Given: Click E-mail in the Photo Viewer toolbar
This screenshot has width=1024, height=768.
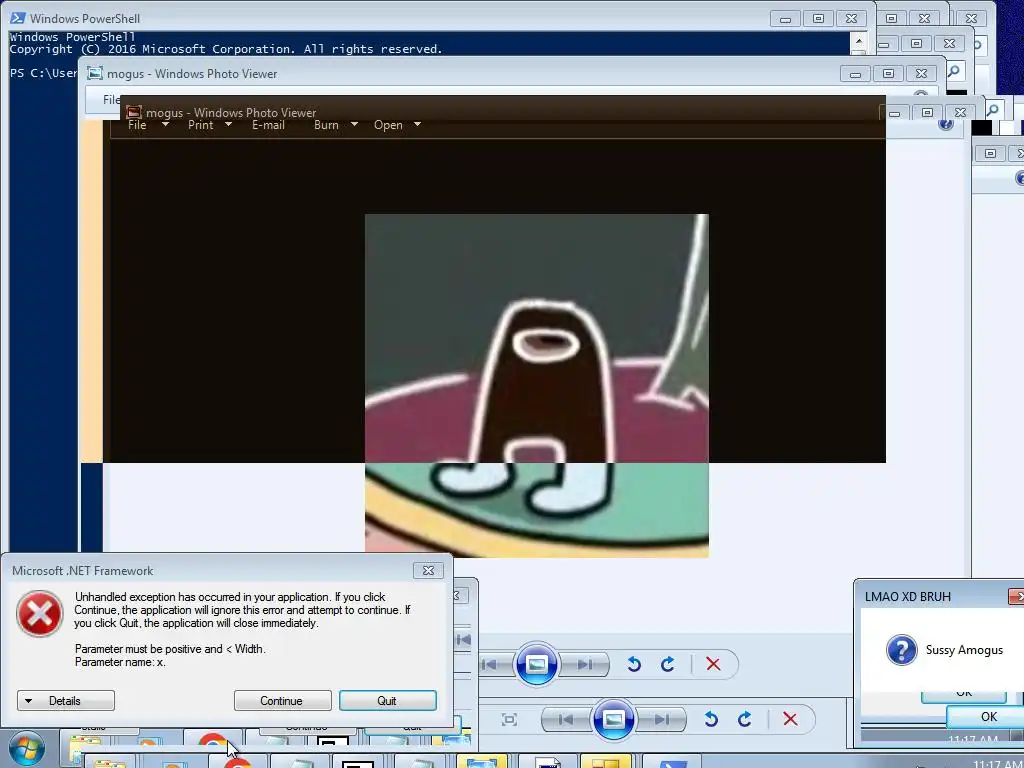Looking at the screenshot, I should point(268,125).
